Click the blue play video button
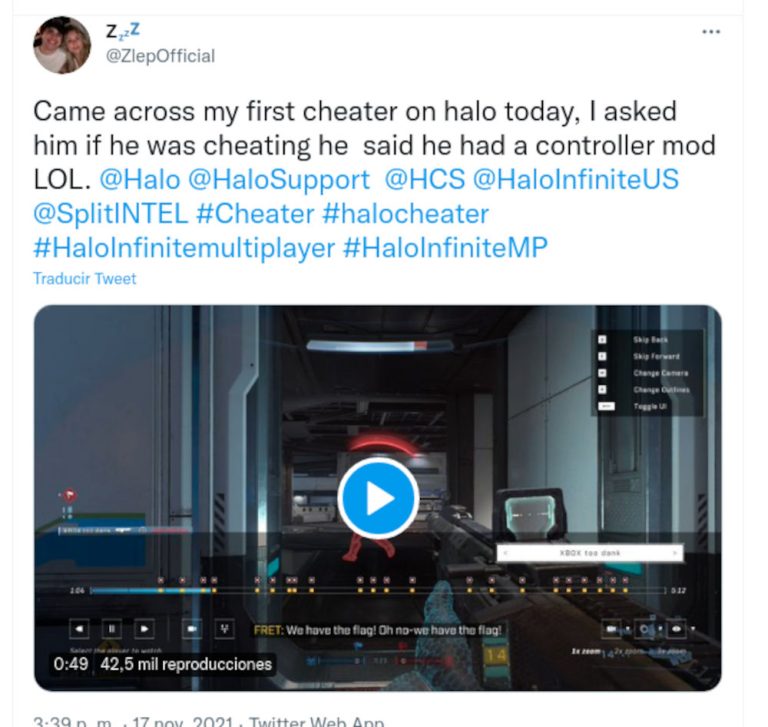 pos(378,498)
